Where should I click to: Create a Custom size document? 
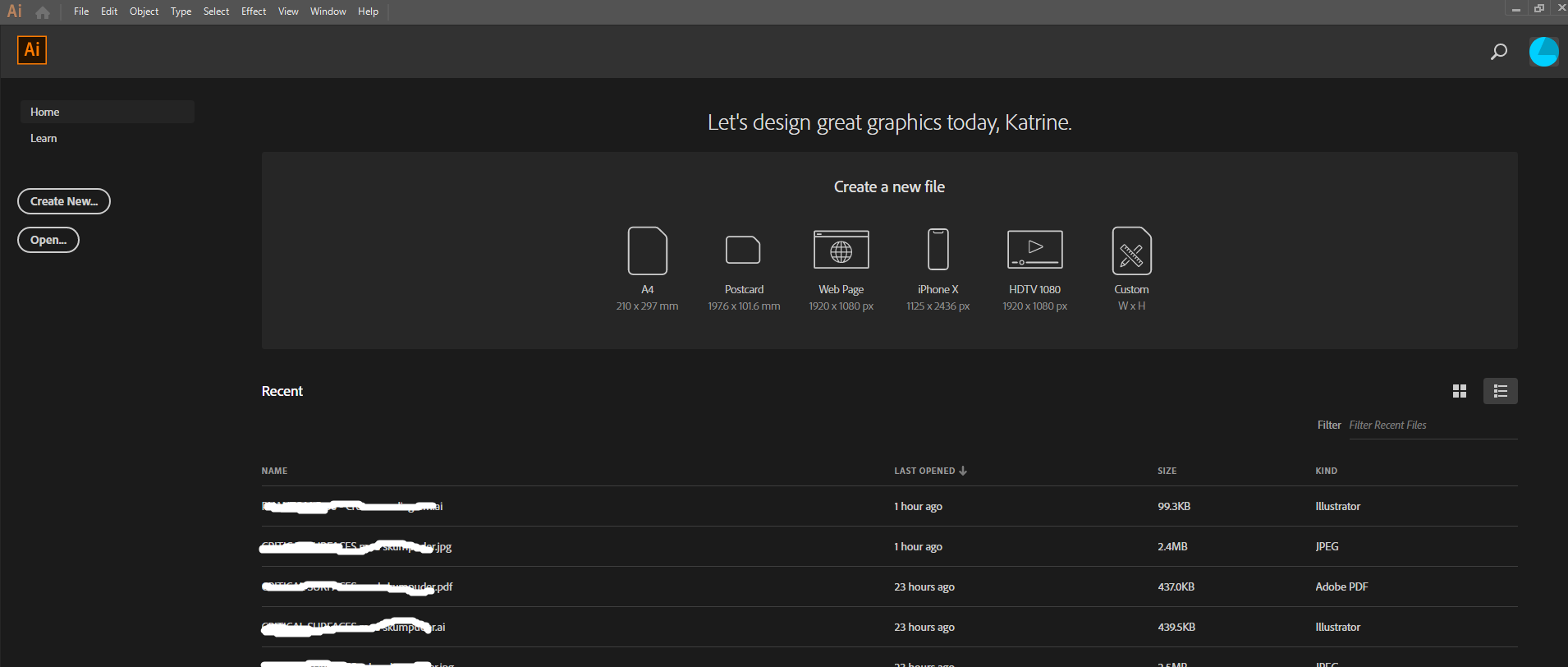click(x=1131, y=269)
